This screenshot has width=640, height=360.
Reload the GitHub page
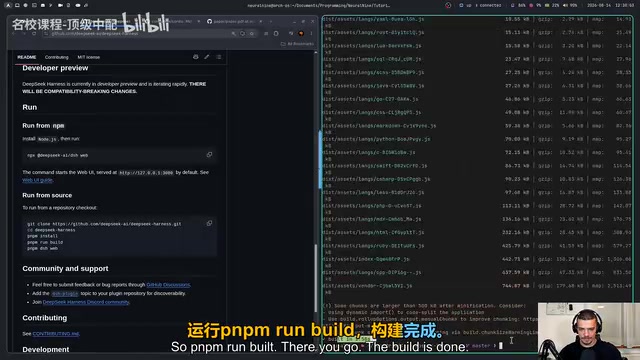[x=34, y=33]
